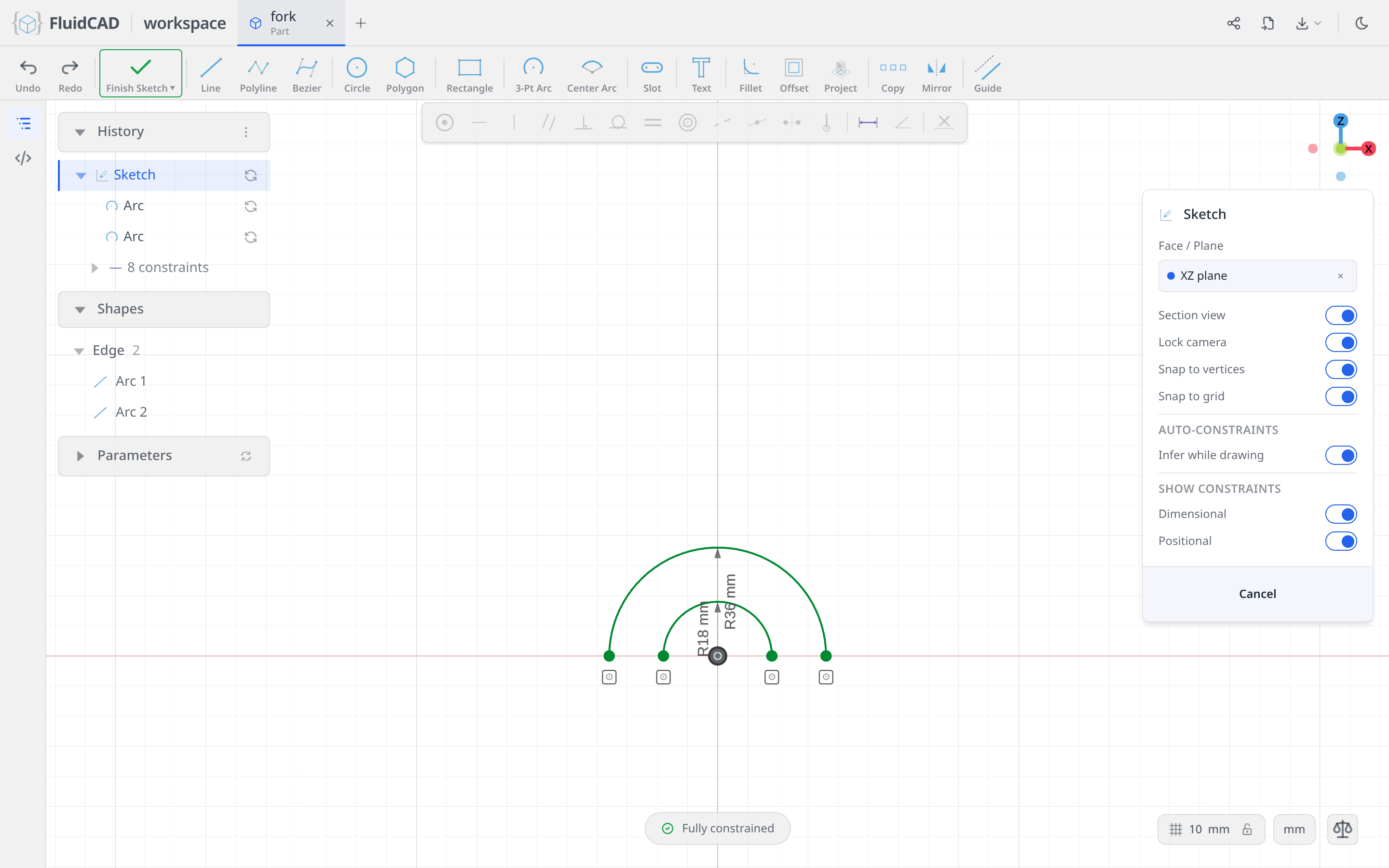
Task: Select the 3-Pt Arc tool
Action: coord(532,75)
